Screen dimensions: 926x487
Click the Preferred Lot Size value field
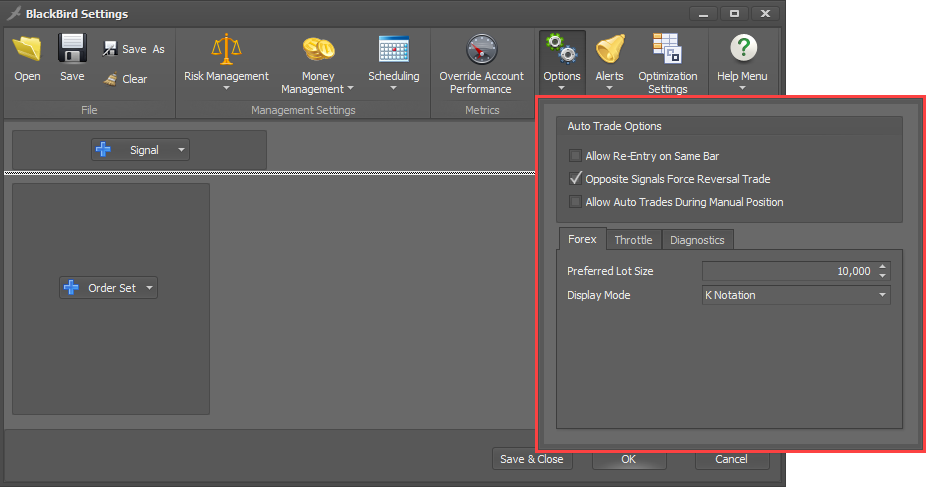pyautogui.click(x=789, y=271)
